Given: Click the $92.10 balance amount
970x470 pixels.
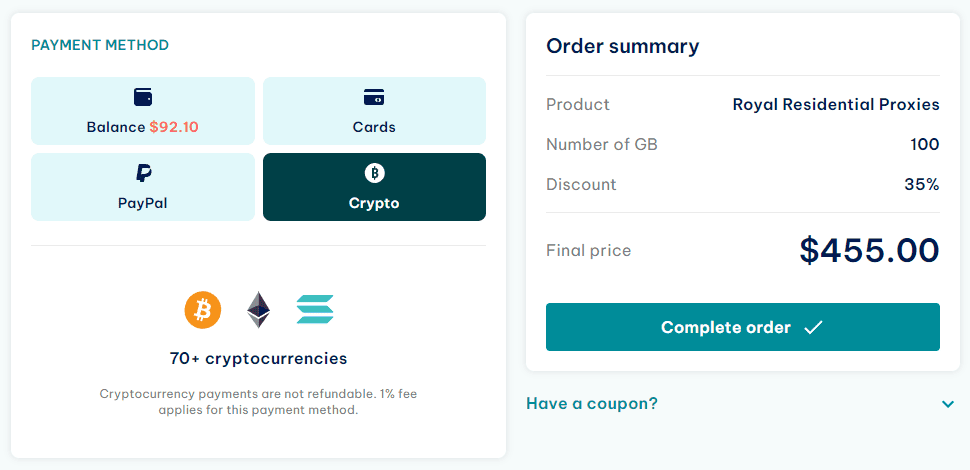Looking at the screenshot, I should tap(174, 127).
